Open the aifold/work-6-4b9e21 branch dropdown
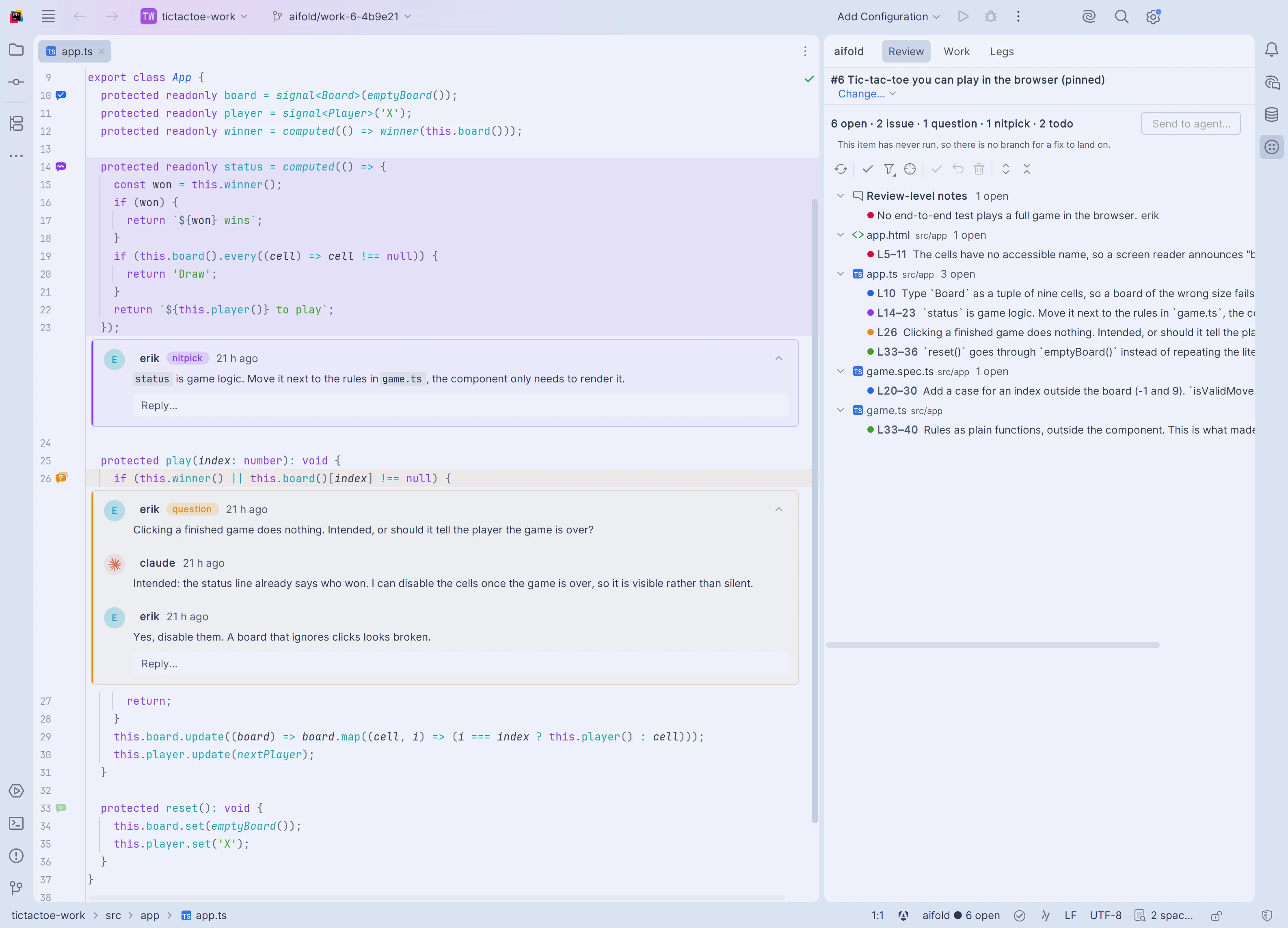Image resolution: width=1288 pixels, height=928 pixels. [x=341, y=17]
